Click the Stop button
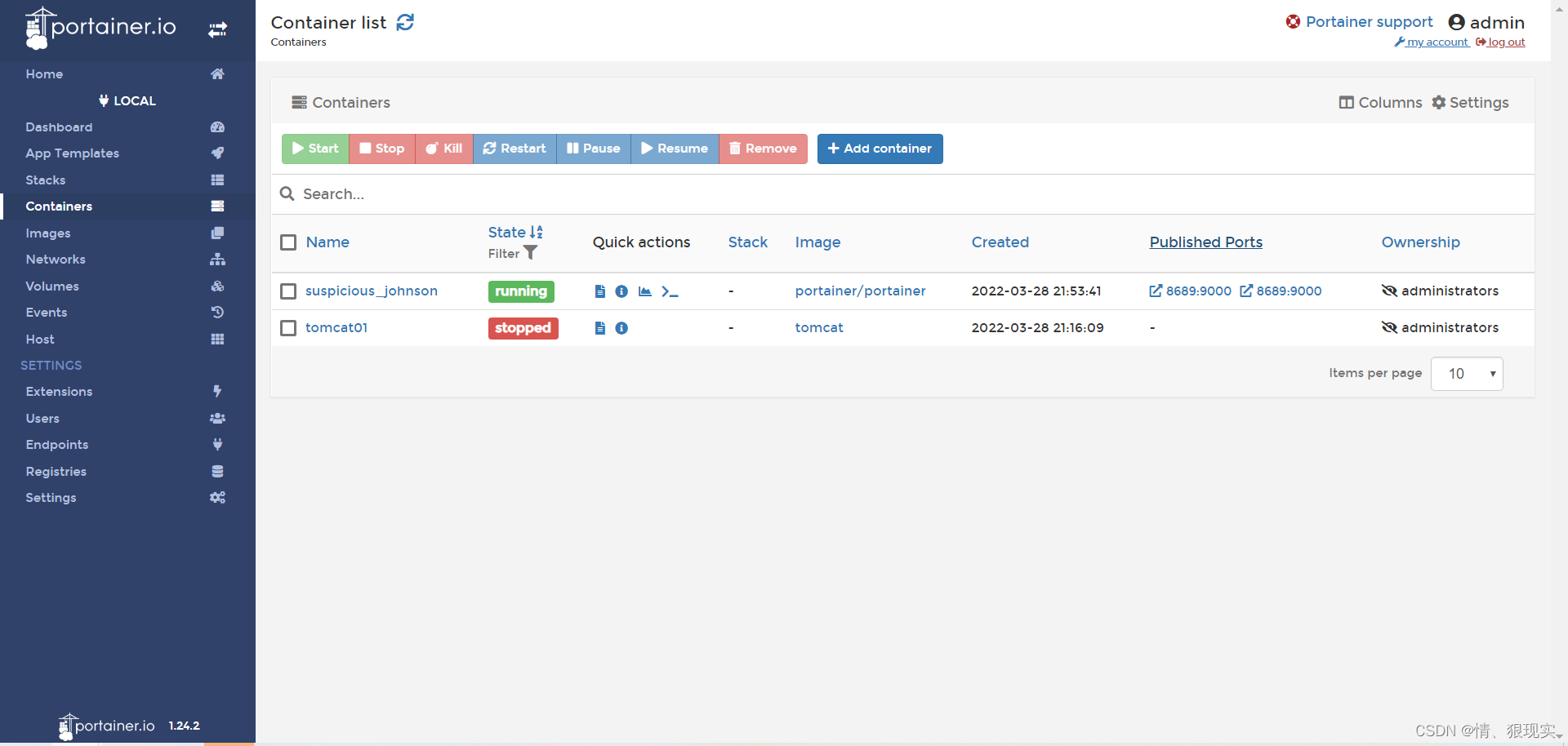The image size is (1568, 746). tap(382, 149)
